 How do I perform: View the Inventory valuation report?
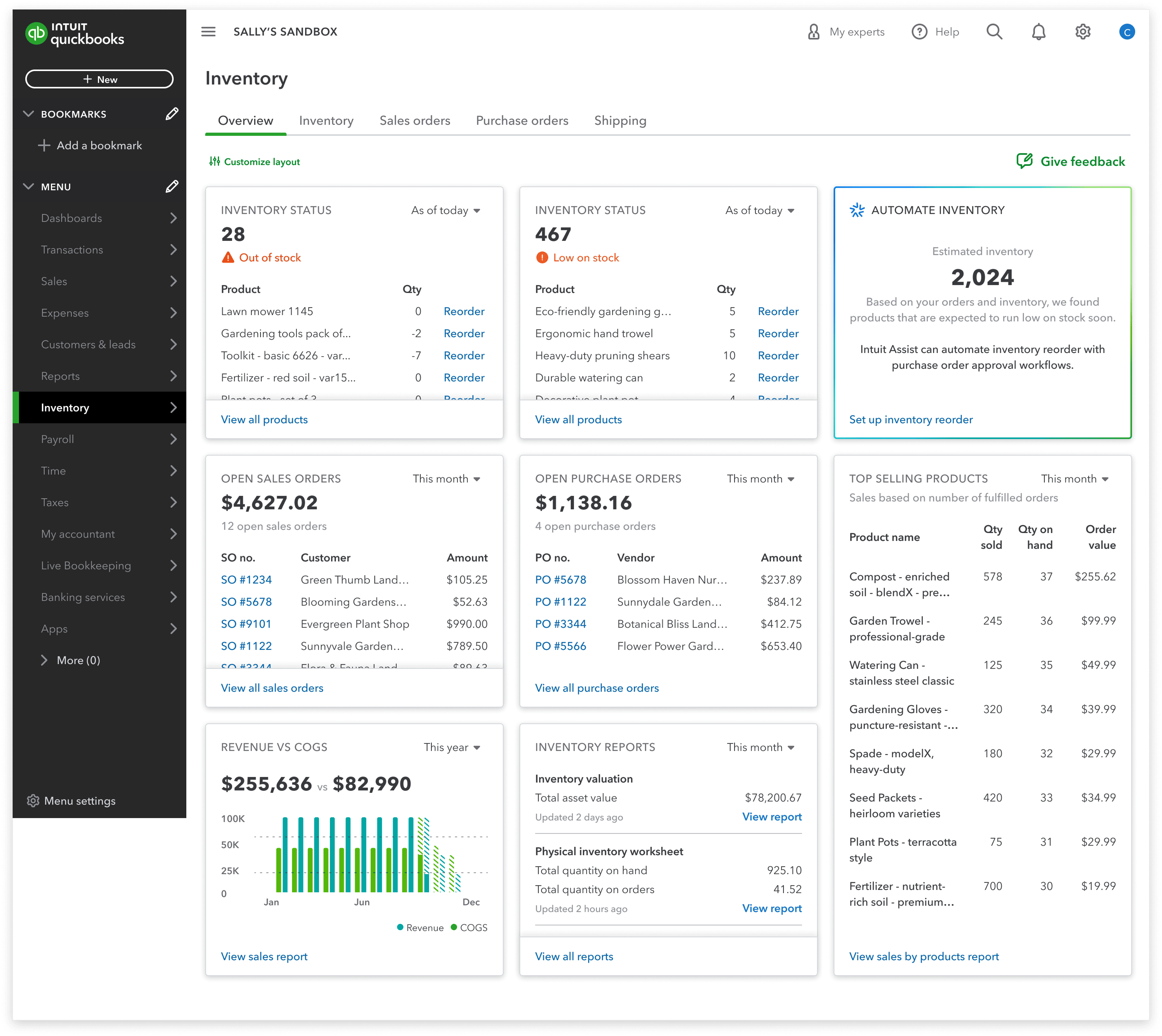tap(772, 816)
